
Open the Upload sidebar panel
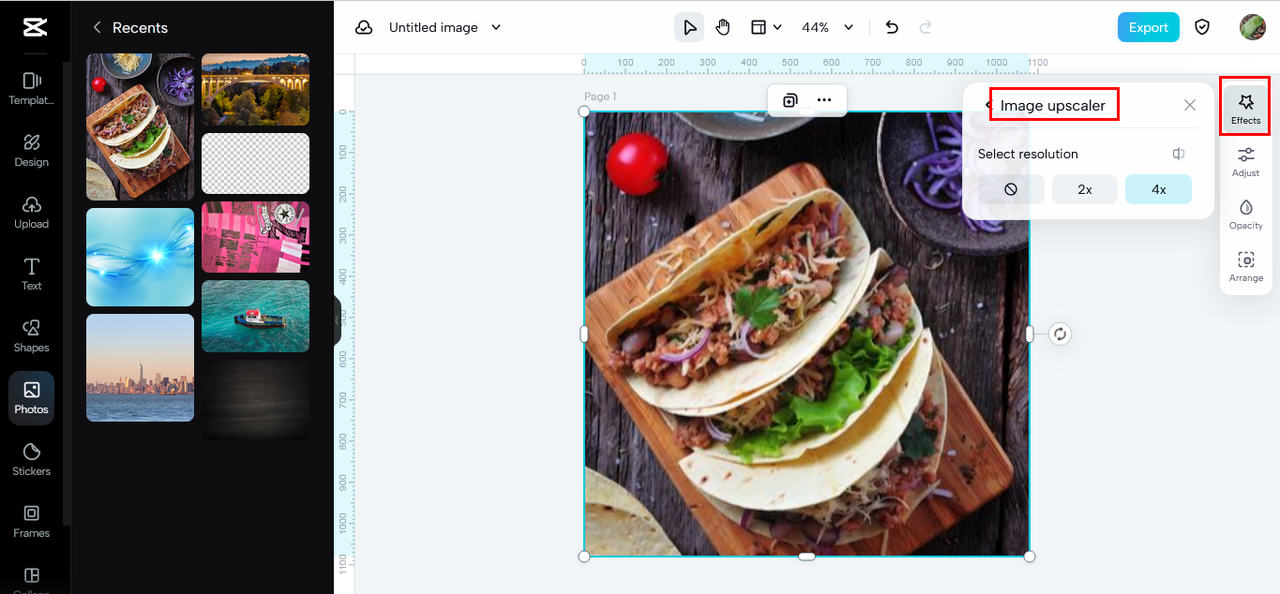click(31, 212)
